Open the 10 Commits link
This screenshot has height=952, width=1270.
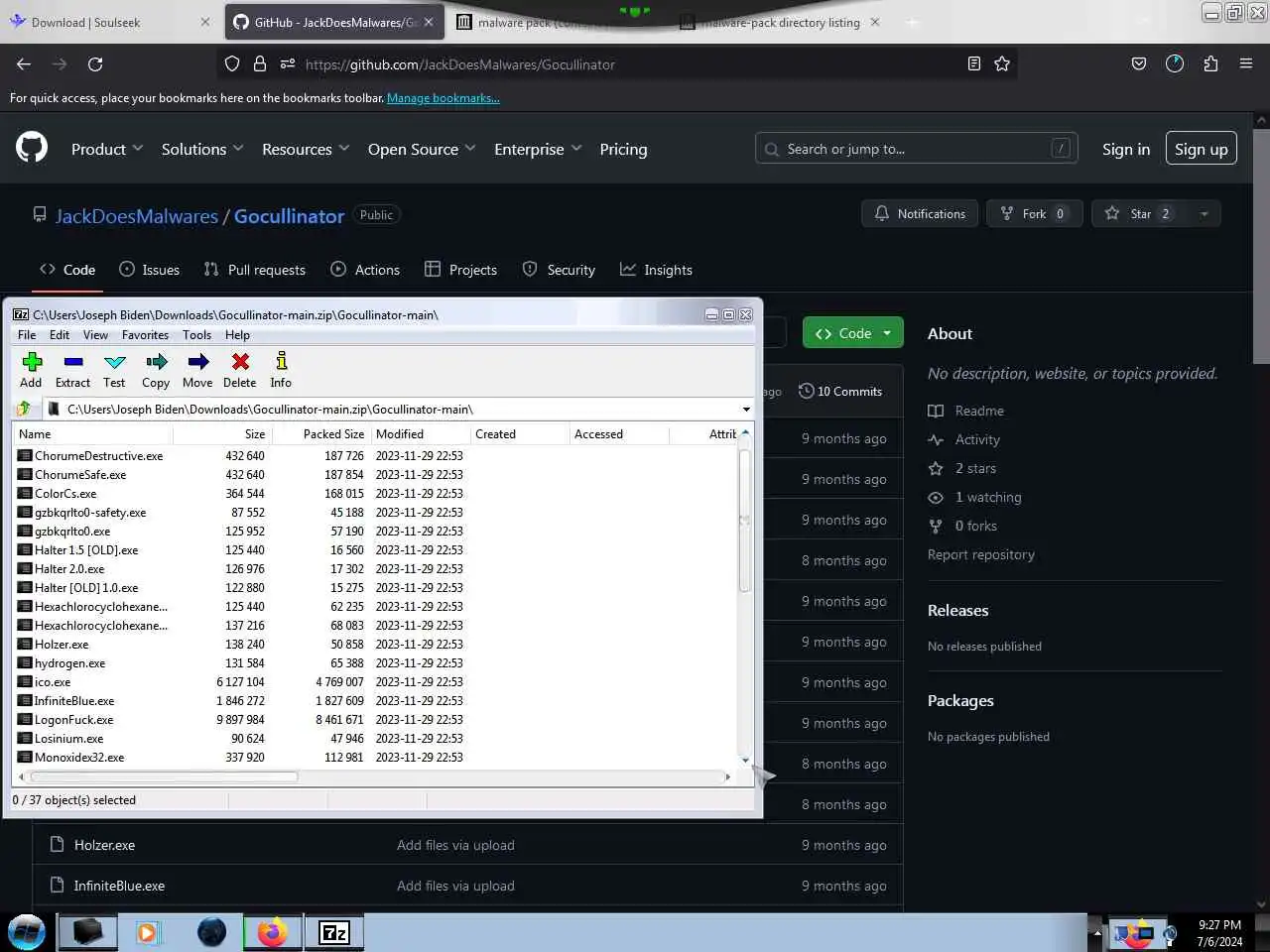coord(840,391)
